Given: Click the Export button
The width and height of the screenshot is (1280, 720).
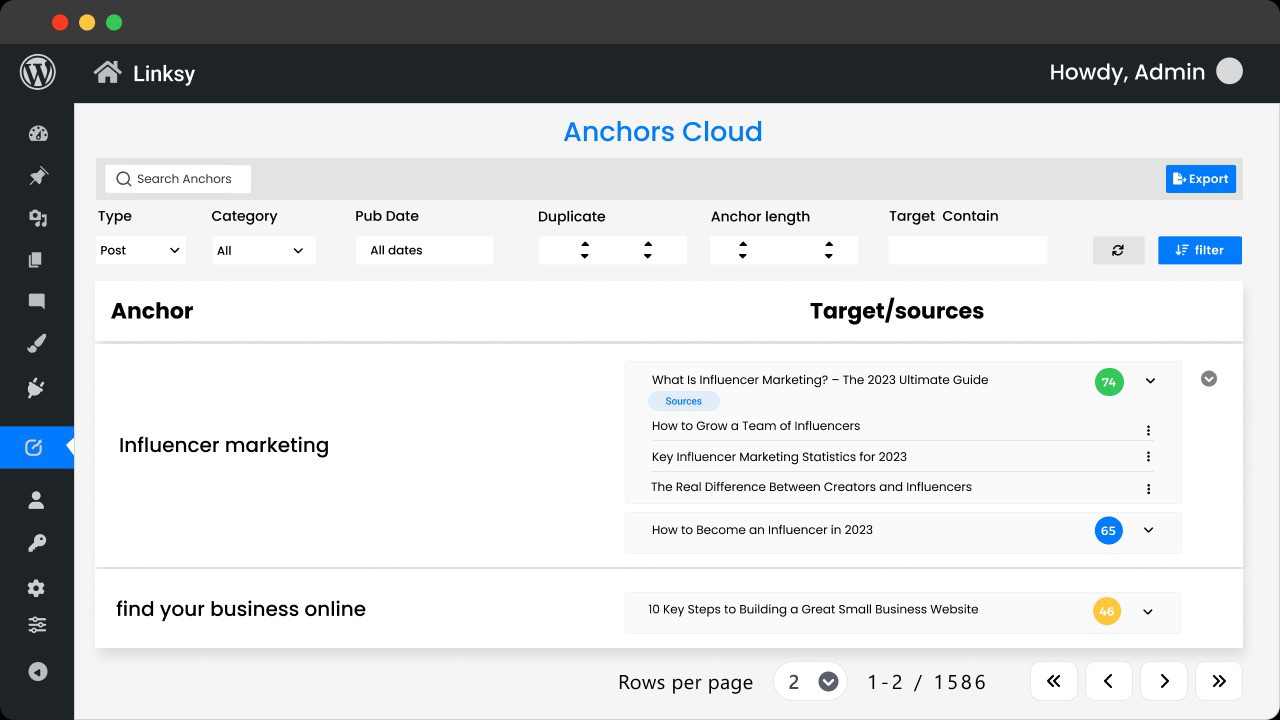Looking at the screenshot, I should (1201, 179).
